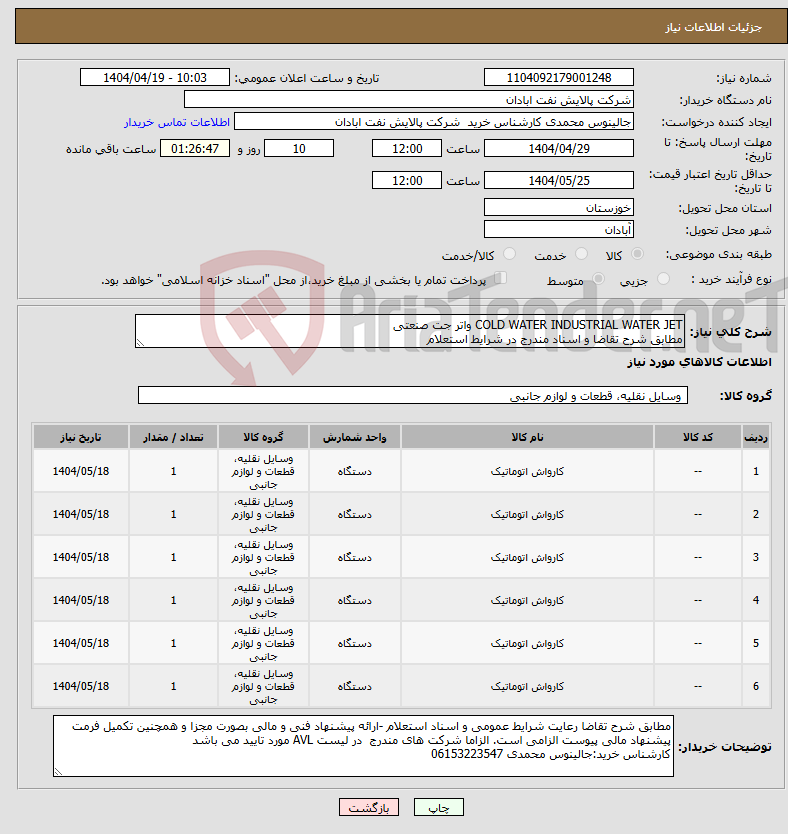Viewport: 788px width, 834px height.
Task: Click remaining time 01:26:47 field
Action: click(x=195, y=149)
